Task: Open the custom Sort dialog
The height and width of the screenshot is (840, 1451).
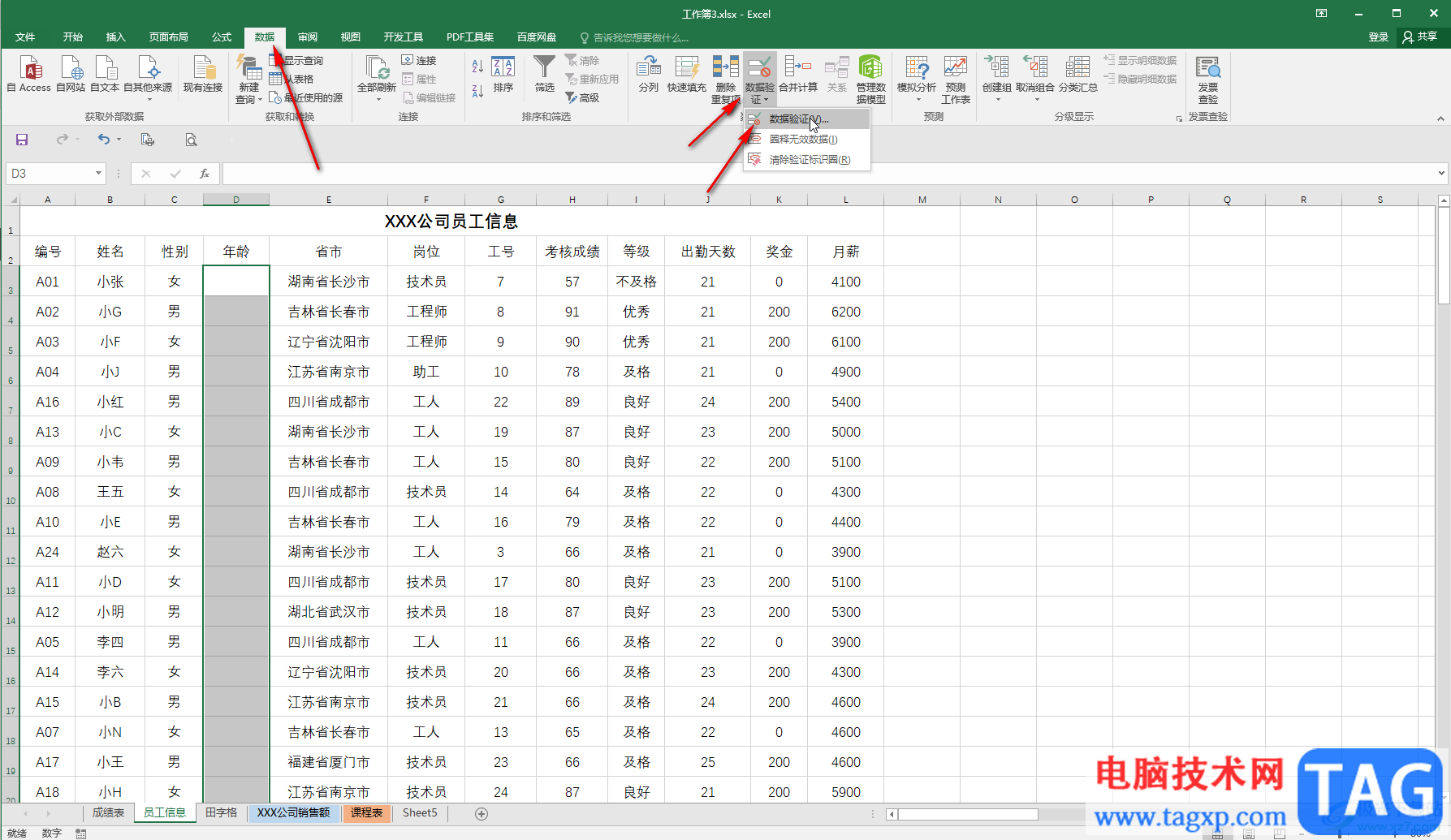Action: [503, 74]
